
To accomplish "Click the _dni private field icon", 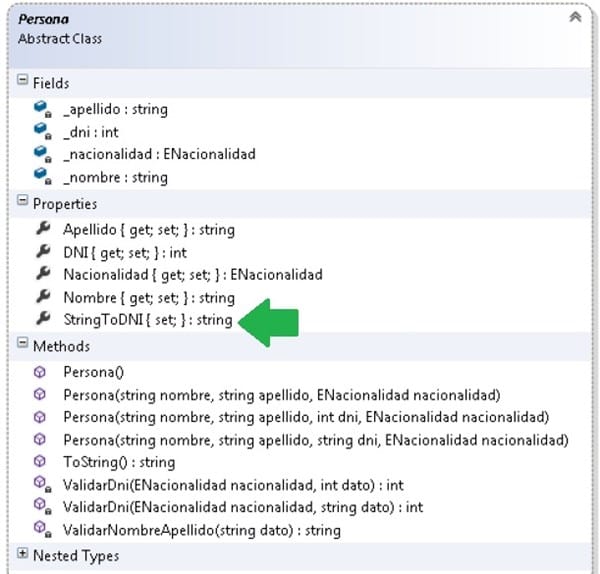I will point(41,131).
